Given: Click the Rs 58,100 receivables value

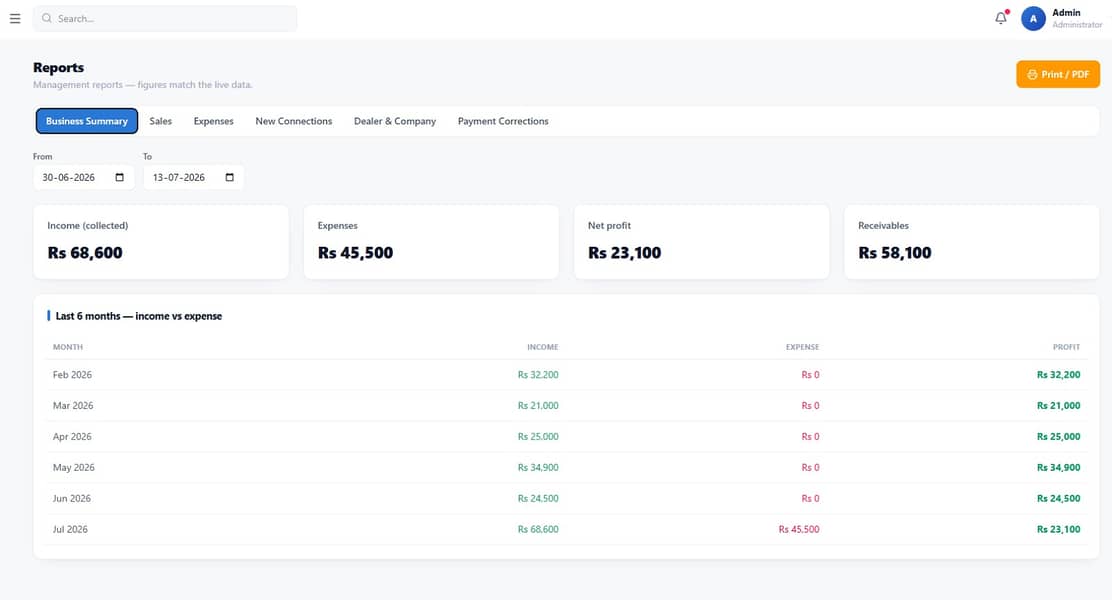Looking at the screenshot, I should pos(895,253).
